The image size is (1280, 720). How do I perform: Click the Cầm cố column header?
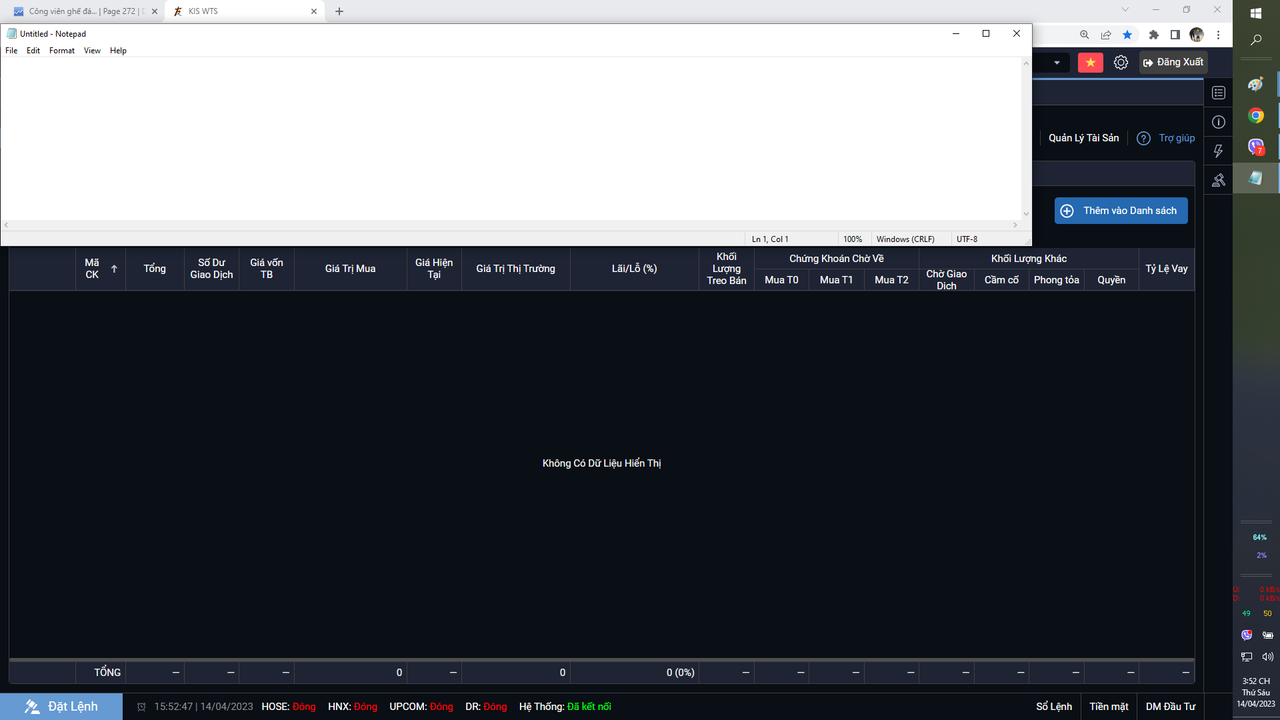pos(1002,280)
